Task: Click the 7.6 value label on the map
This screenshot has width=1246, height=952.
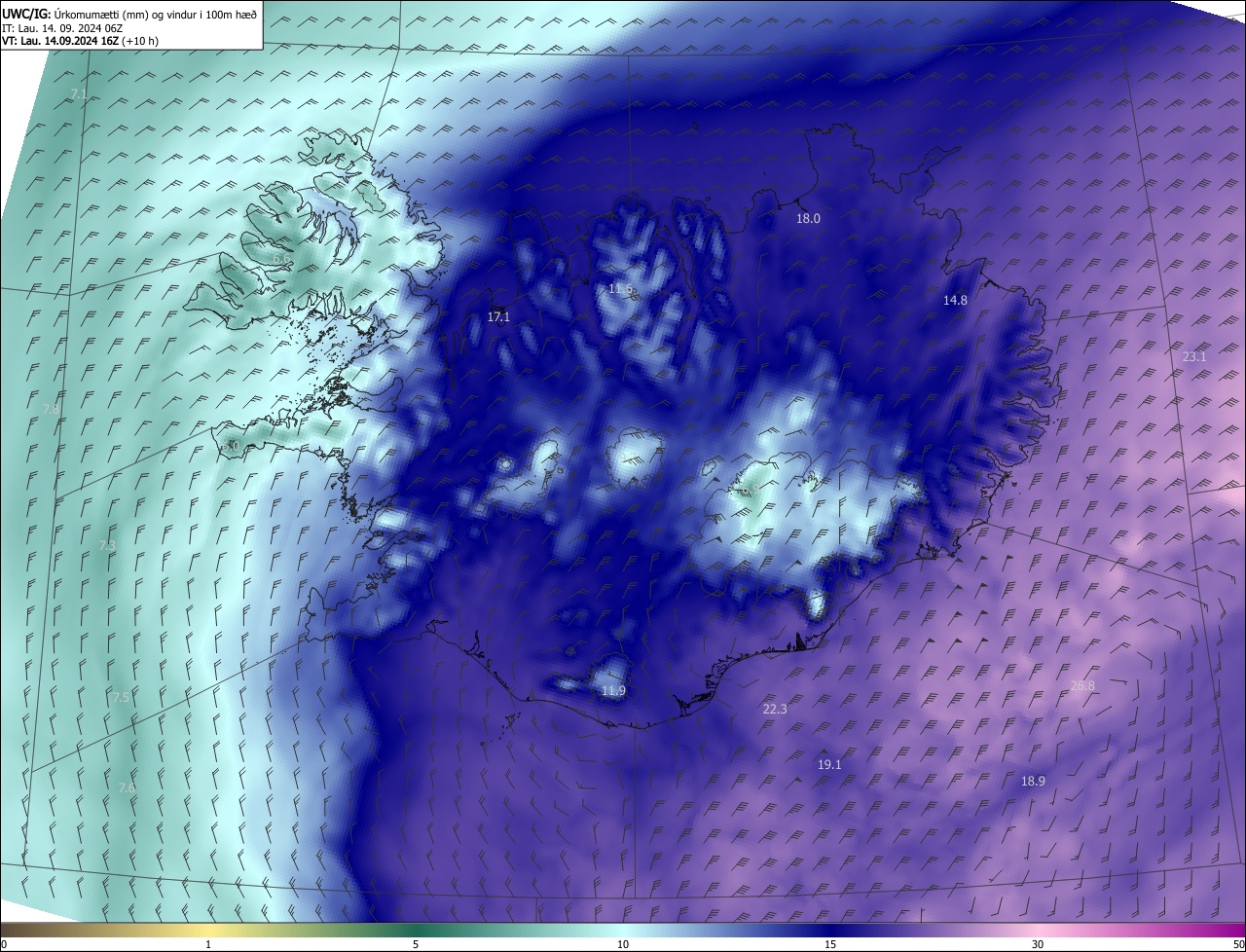Action: 127,787
